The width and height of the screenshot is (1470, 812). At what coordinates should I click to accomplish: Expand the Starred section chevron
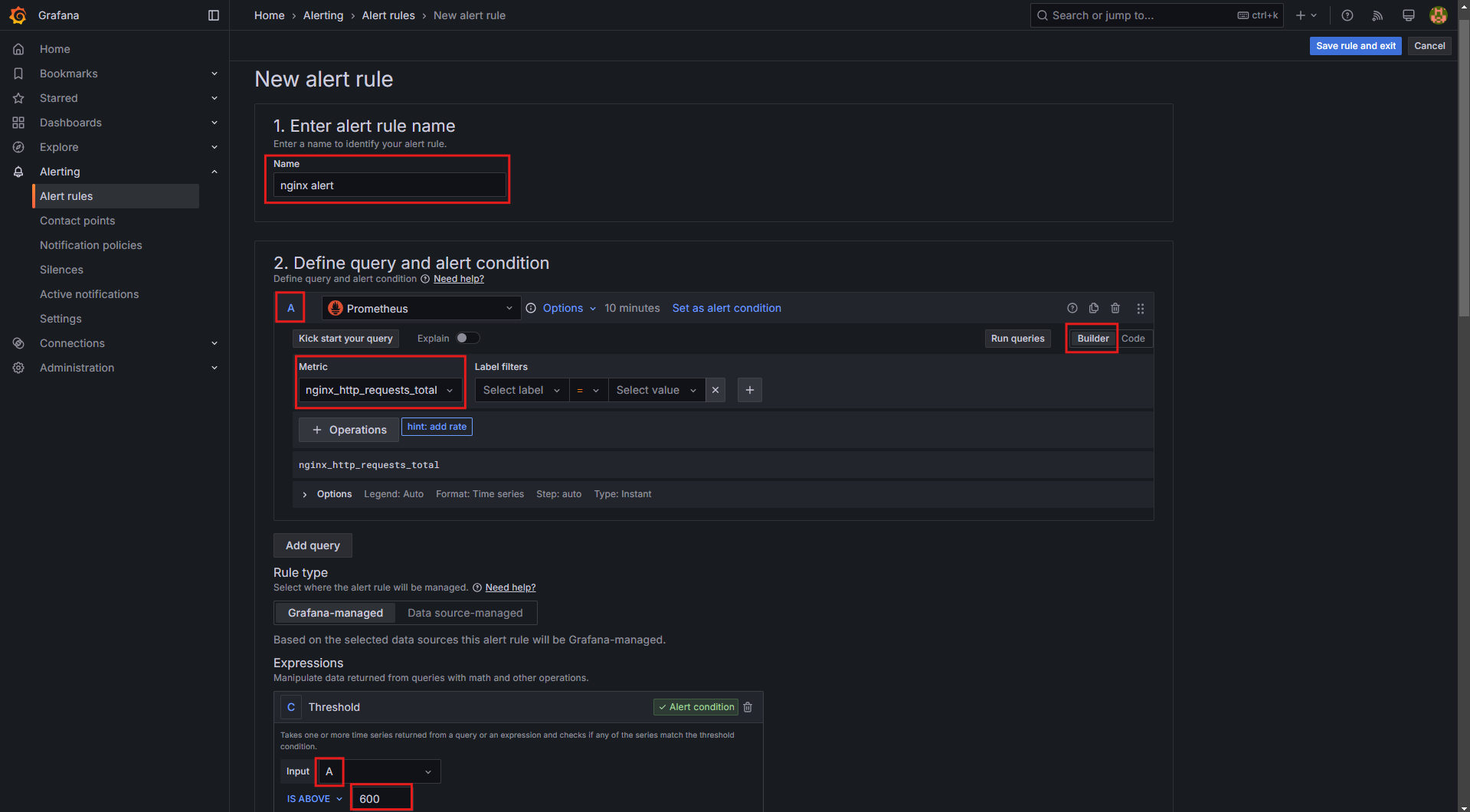[x=214, y=98]
